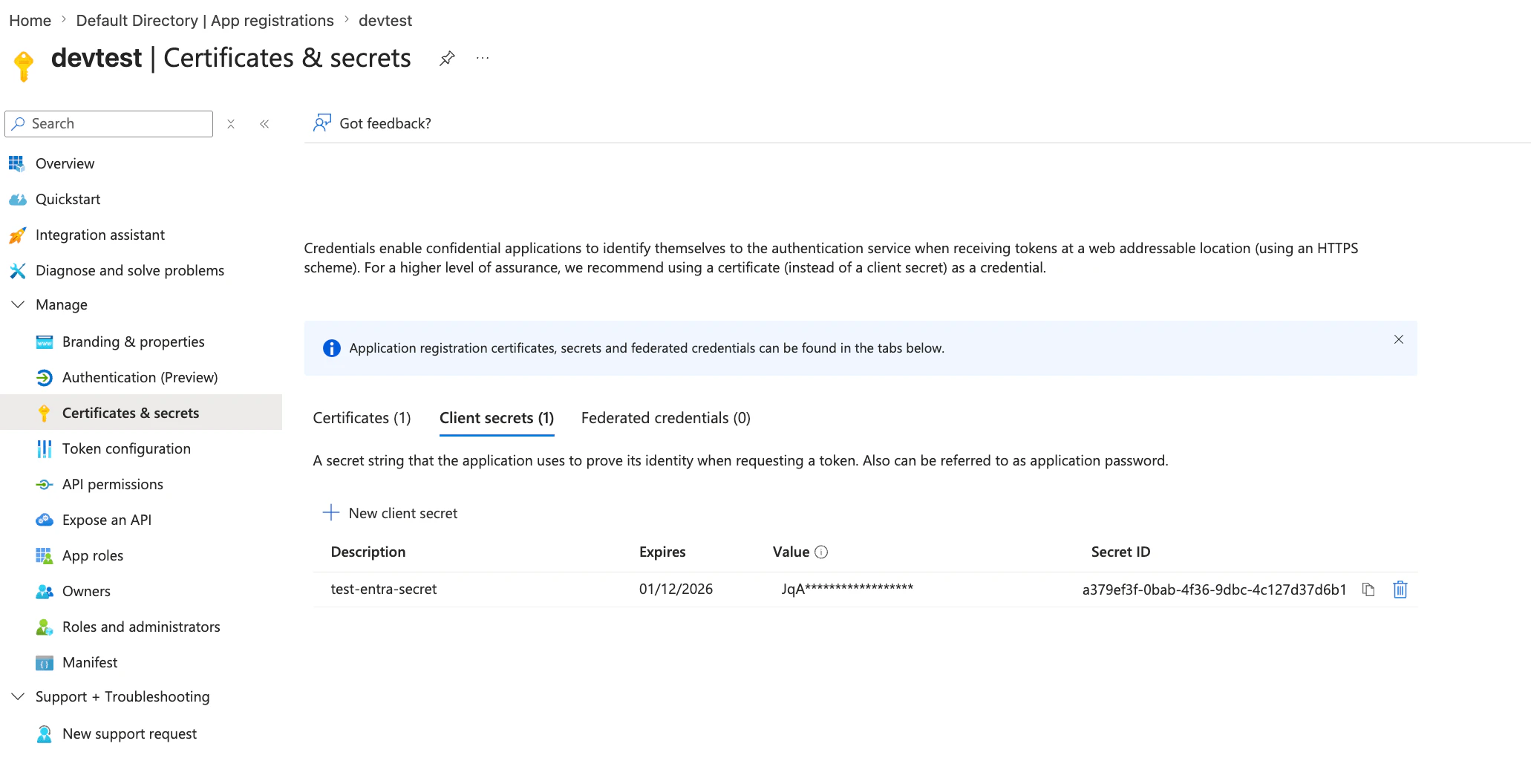Click API permissions icon

45,484
